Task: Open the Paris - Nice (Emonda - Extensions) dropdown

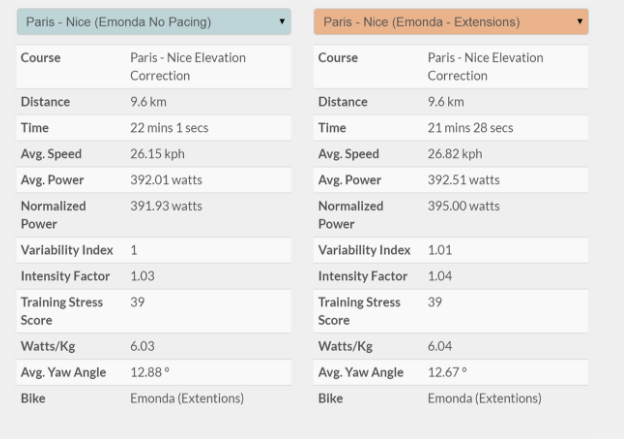Action: point(450,22)
